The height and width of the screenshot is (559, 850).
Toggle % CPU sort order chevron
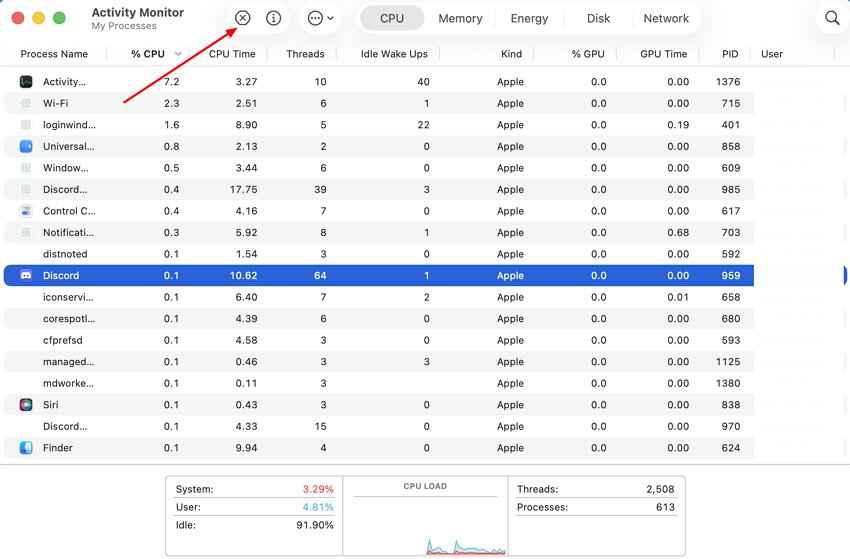click(x=178, y=54)
